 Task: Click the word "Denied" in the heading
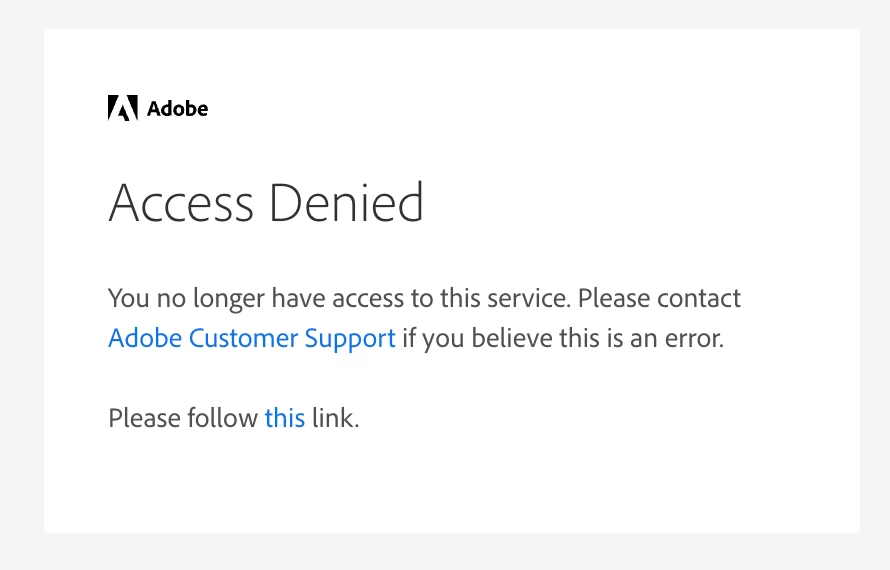[x=347, y=203]
